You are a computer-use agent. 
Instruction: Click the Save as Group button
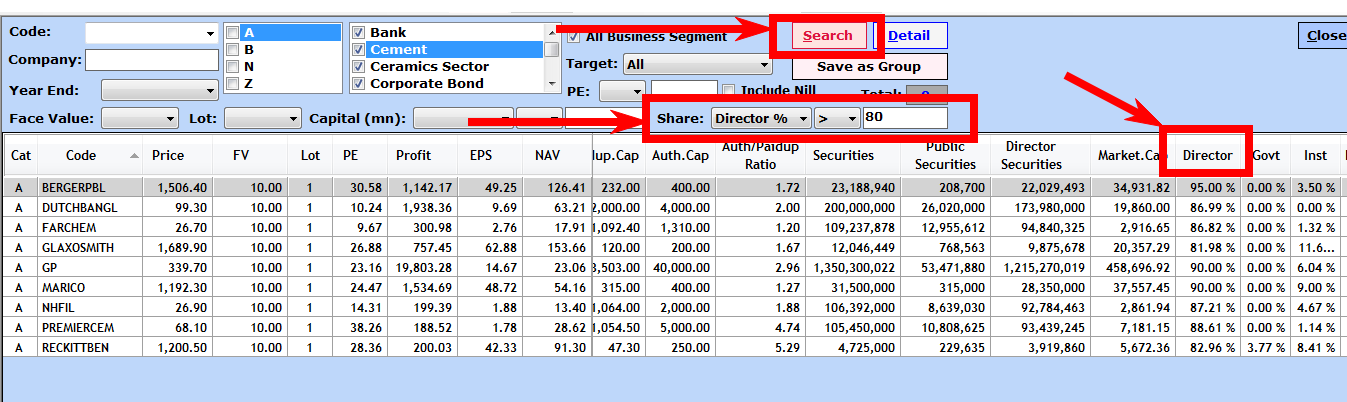869,67
